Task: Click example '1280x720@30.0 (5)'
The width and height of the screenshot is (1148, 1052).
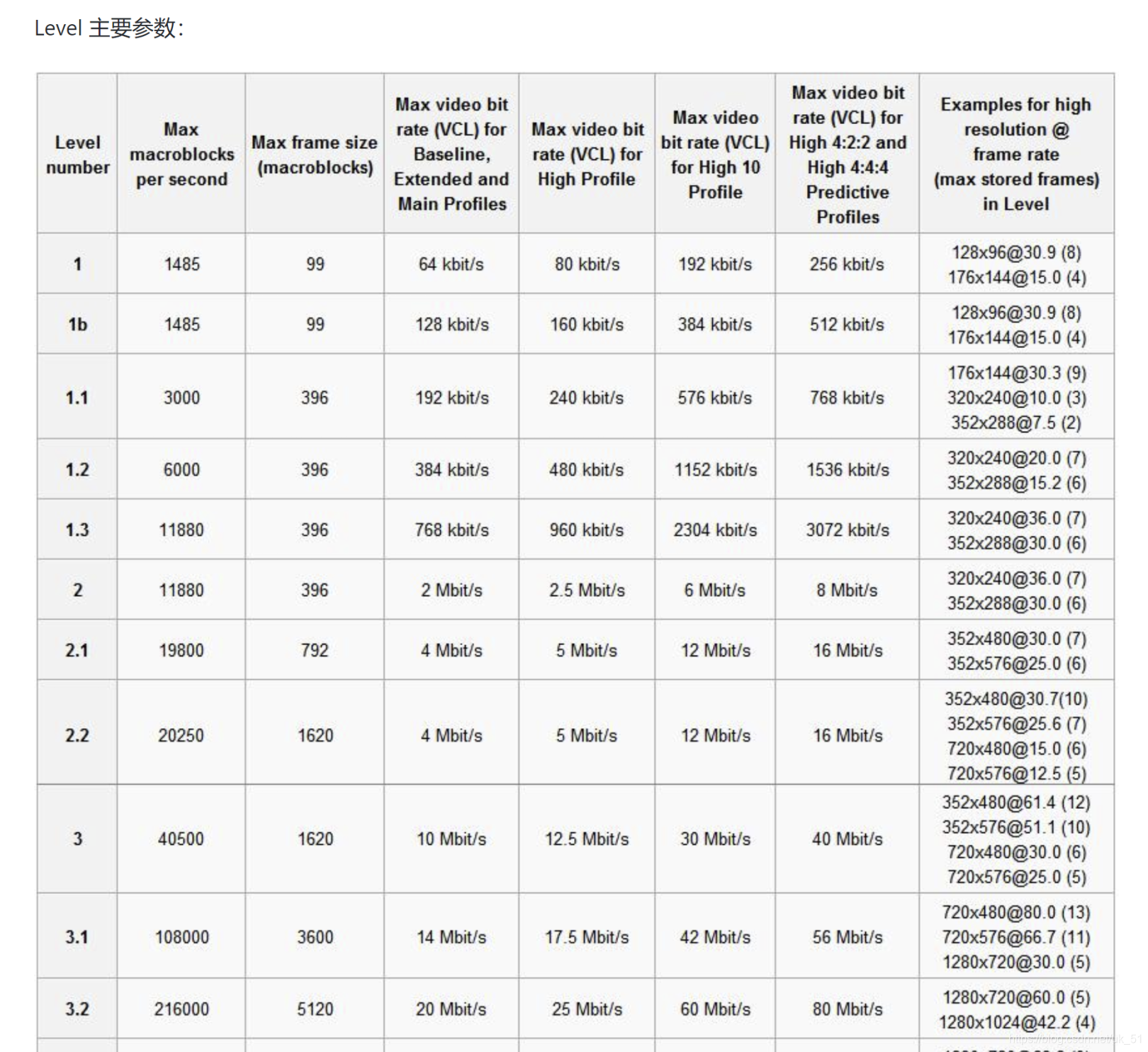Action: tap(1016, 962)
